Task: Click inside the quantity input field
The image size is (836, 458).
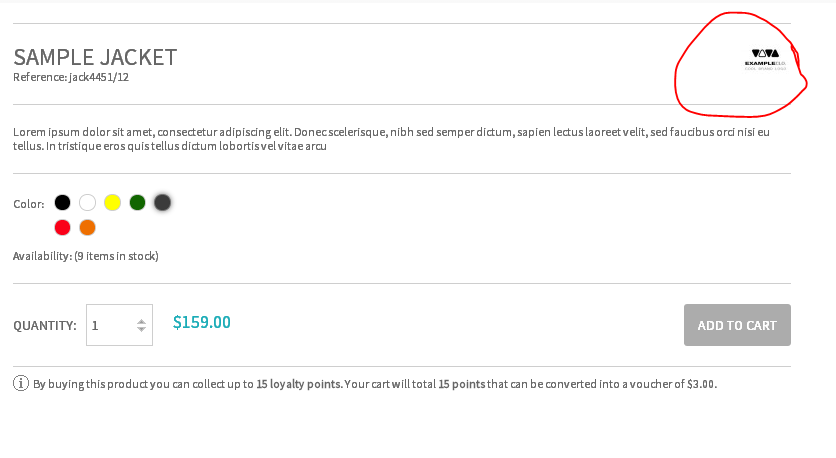Action: coord(119,325)
